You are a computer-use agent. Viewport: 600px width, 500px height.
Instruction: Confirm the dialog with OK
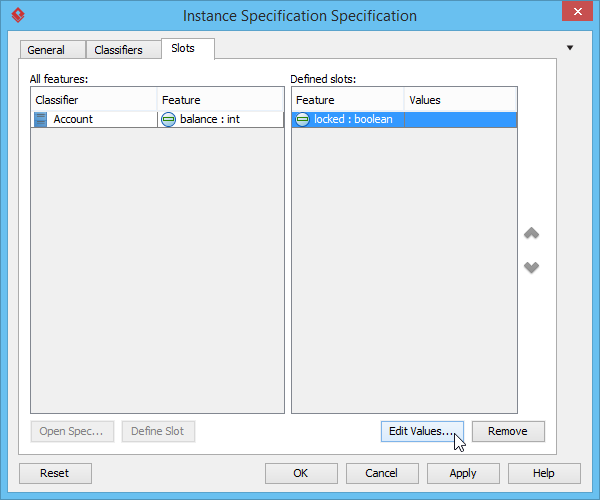[301, 473]
